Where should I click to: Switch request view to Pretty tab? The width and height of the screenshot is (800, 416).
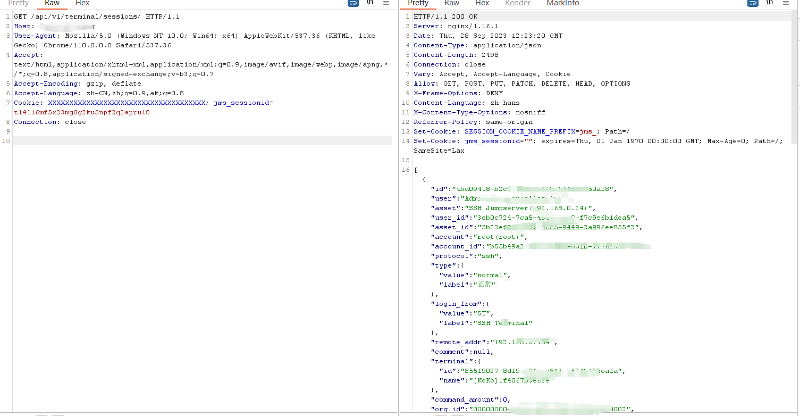(18, 3)
